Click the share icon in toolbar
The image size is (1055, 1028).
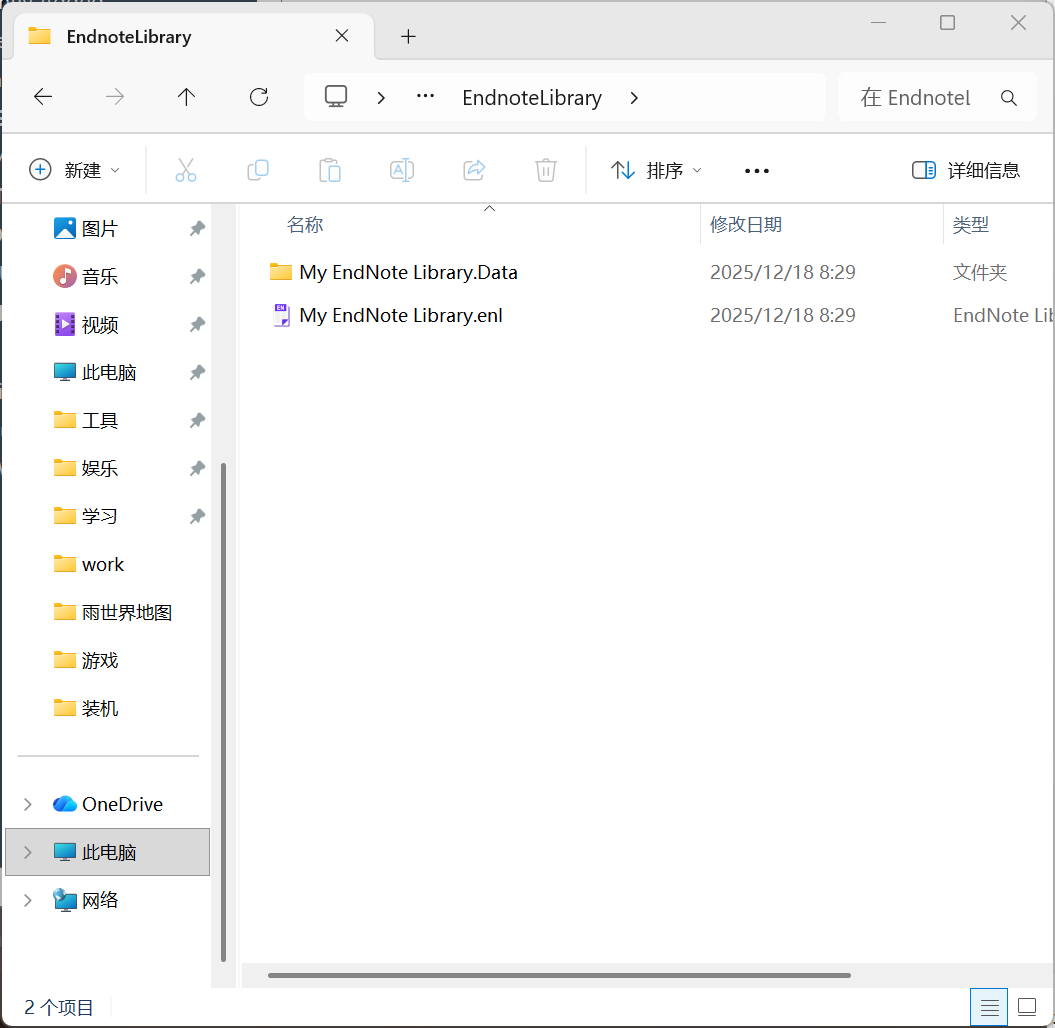(474, 170)
